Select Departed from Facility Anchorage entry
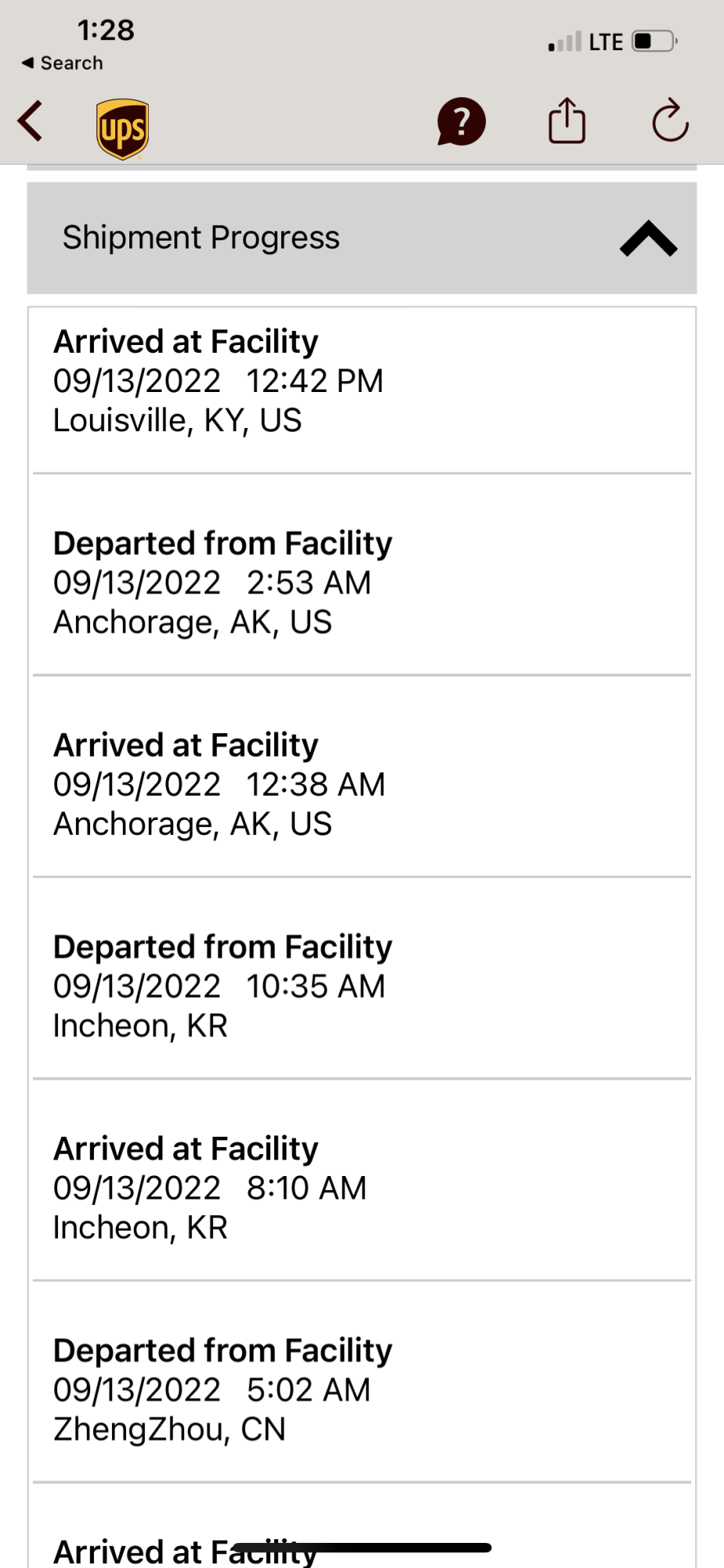This screenshot has width=724, height=1568. click(362, 583)
